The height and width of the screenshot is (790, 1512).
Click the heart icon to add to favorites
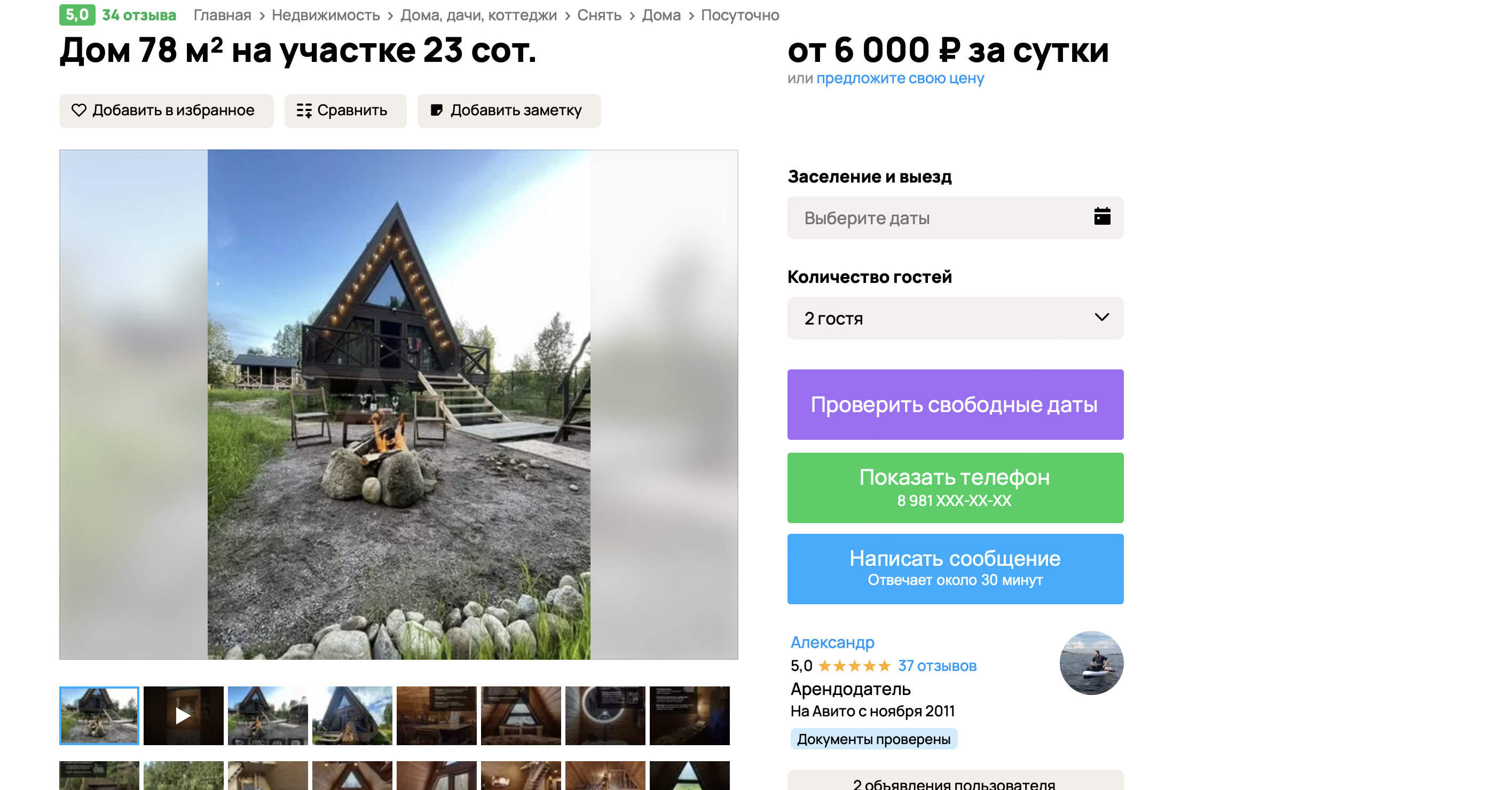coord(78,110)
